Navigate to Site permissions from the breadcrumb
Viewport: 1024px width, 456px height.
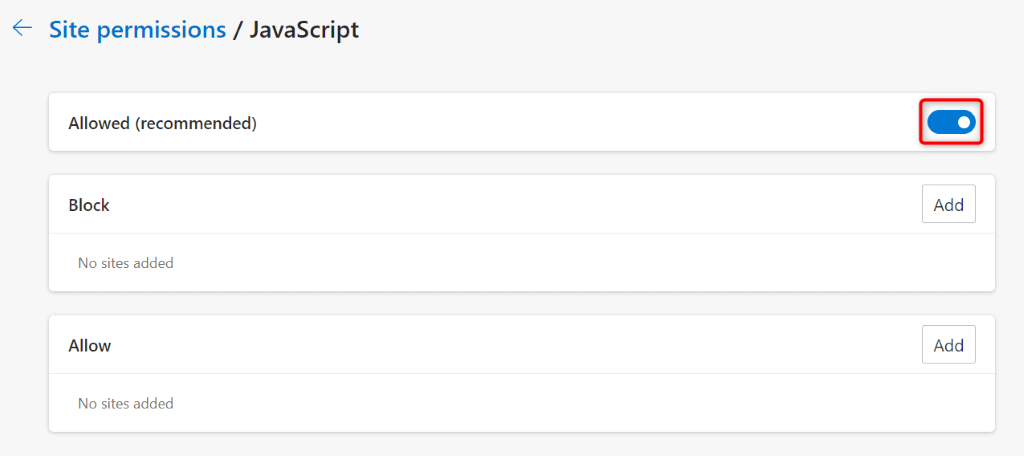[x=137, y=30]
